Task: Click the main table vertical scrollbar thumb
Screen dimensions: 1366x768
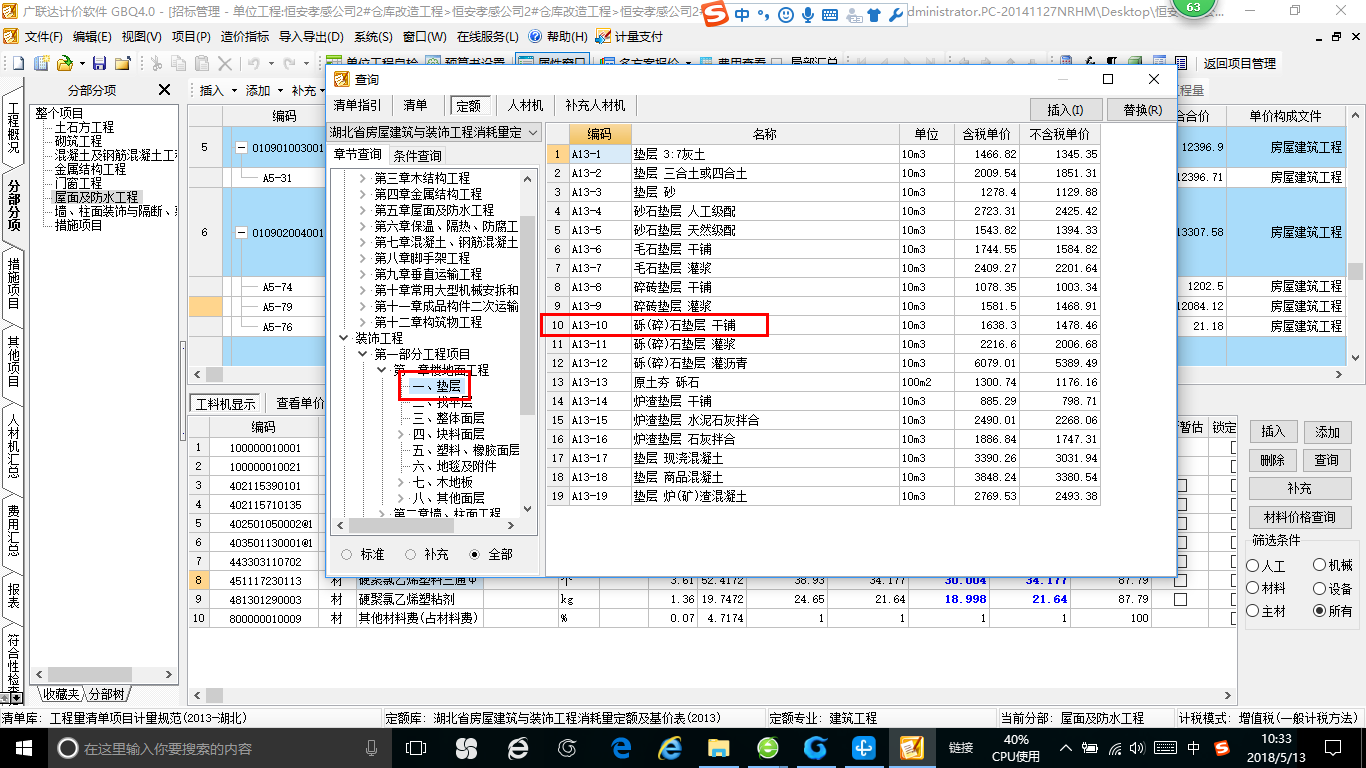Action: point(1355,272)
